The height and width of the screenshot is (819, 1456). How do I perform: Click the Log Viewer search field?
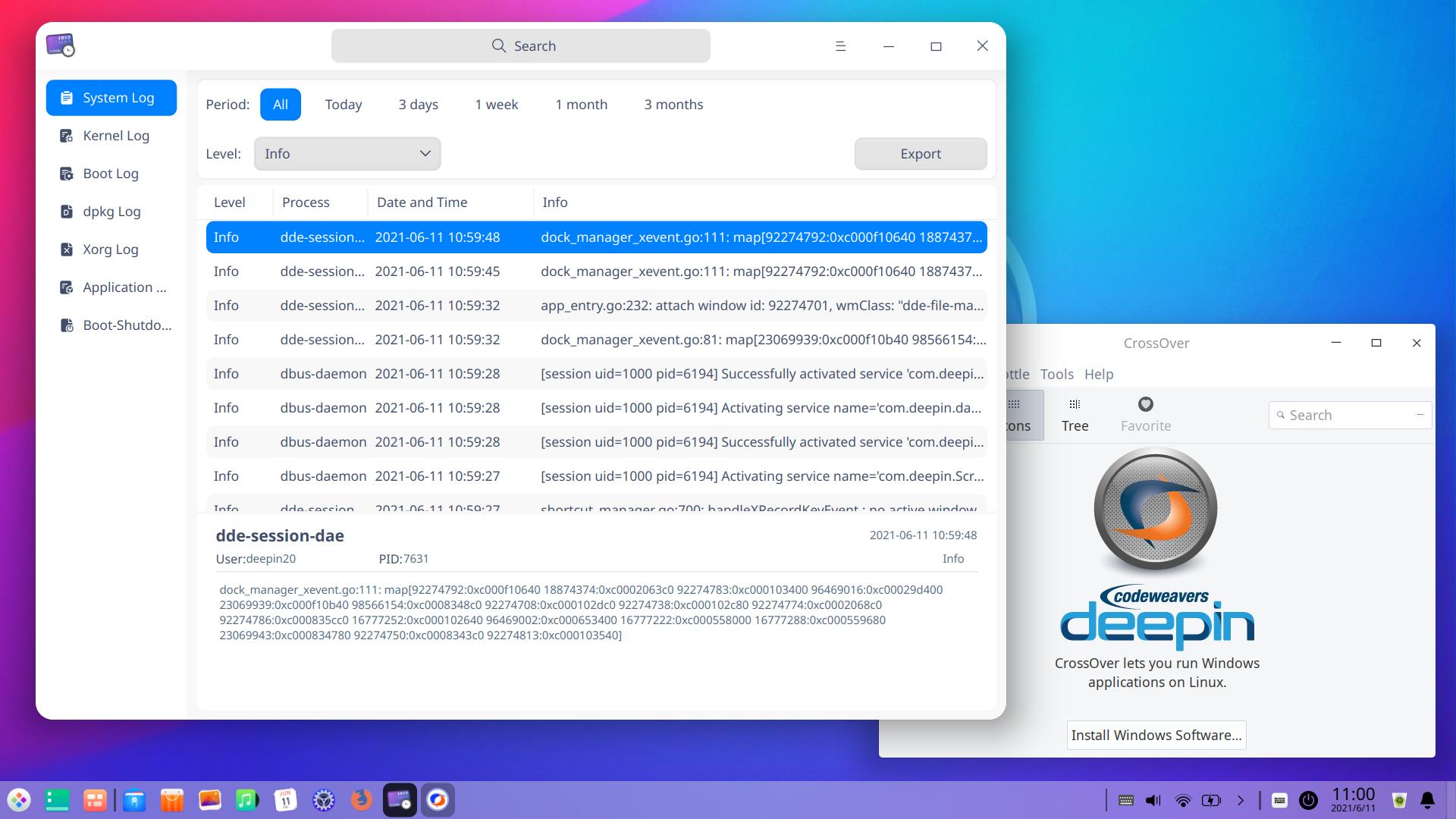[521, 46]
